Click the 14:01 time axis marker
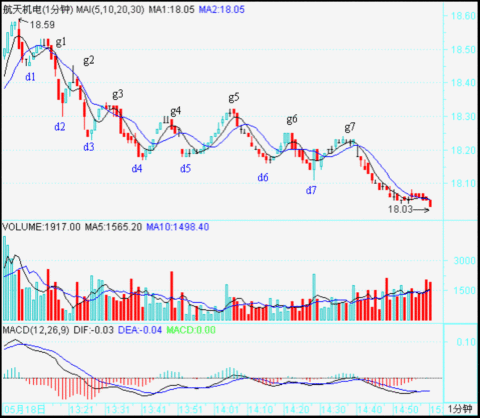Image resolution: width=480 pixels, height=418 pixels. 227,409
